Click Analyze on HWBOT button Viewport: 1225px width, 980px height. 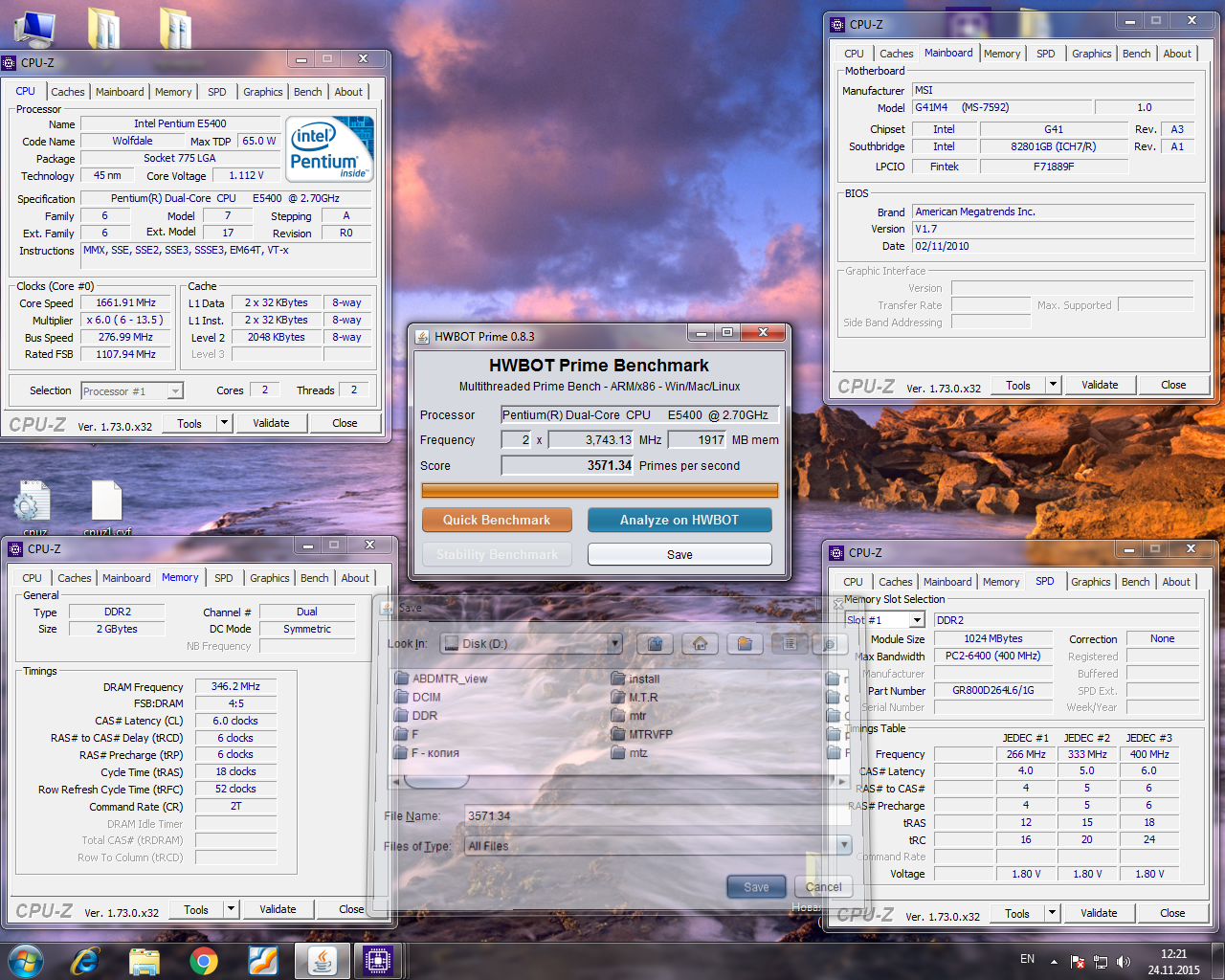pyautogui.click(x=679, y=520)
